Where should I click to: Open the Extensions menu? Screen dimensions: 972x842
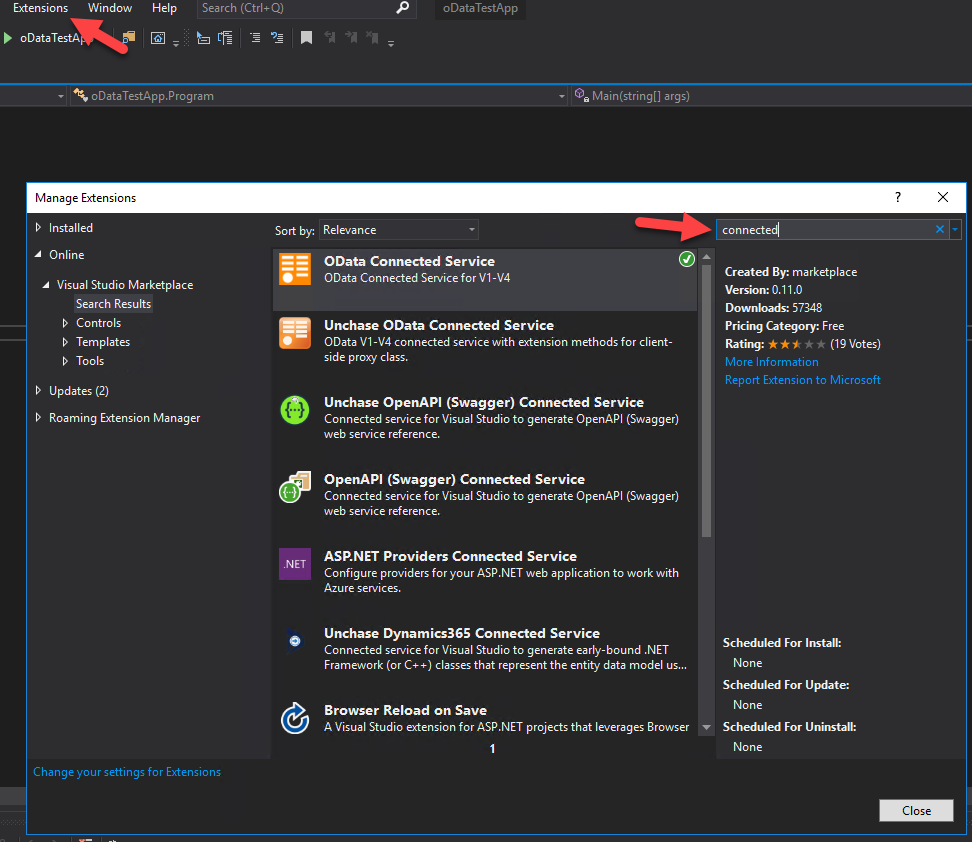(x=40, y=8)
